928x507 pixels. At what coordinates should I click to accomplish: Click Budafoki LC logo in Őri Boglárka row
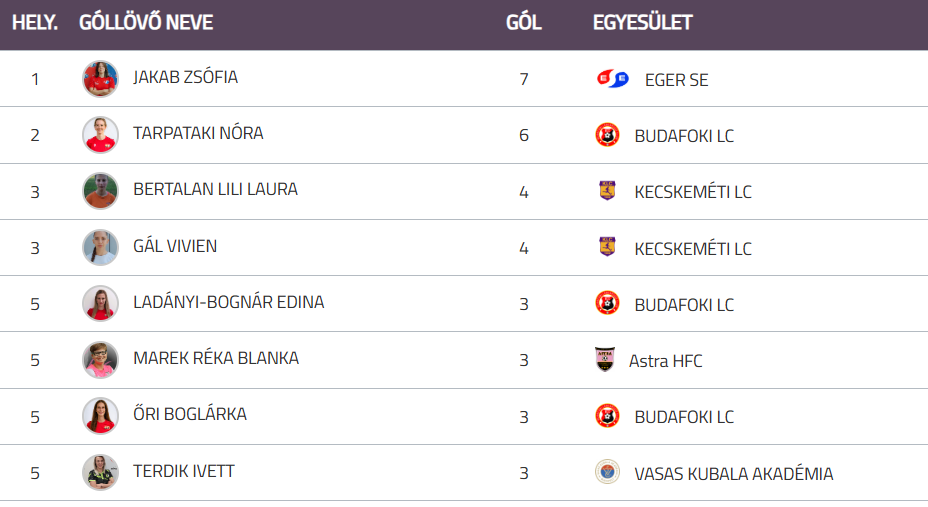pyautogui.click(x=607, y=416)
